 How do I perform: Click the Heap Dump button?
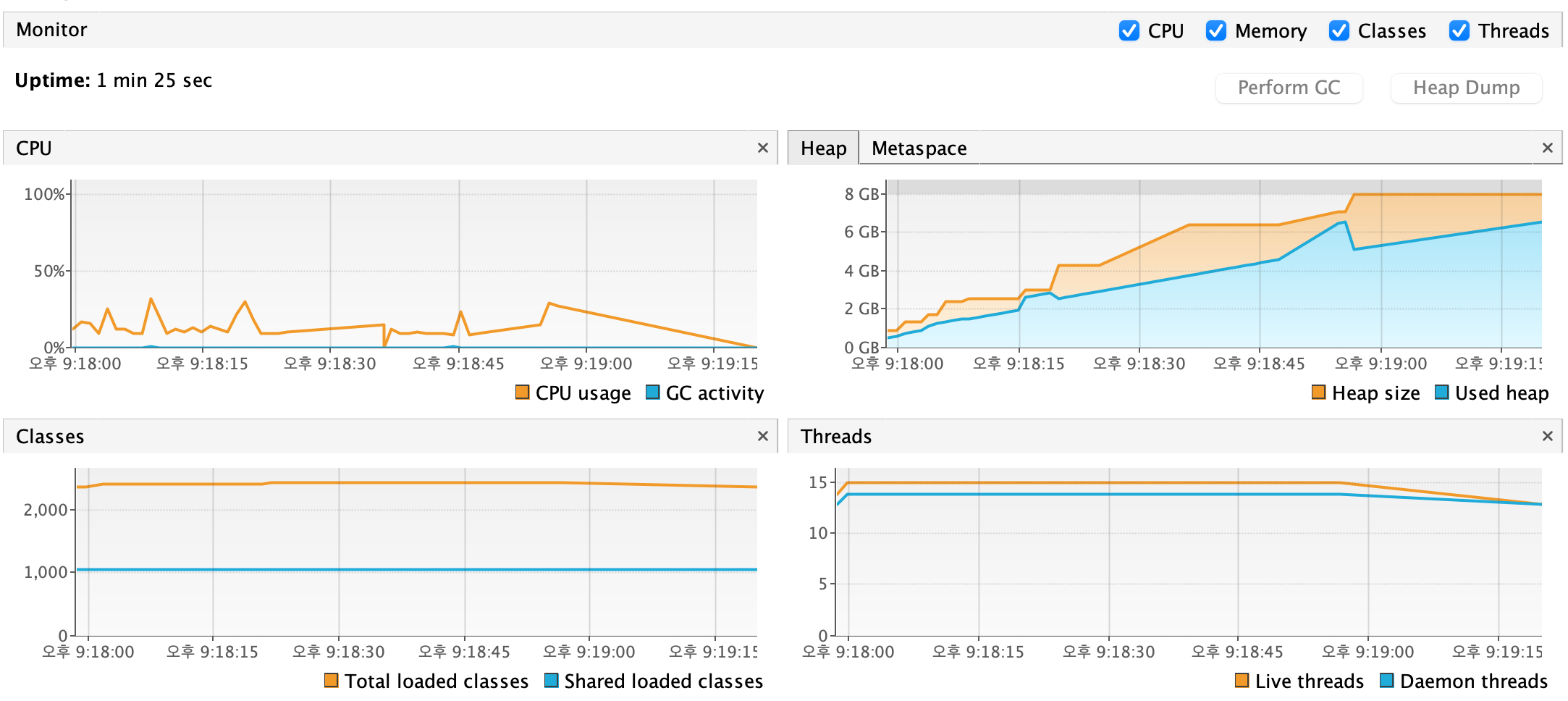click(x=1466, y=88)
